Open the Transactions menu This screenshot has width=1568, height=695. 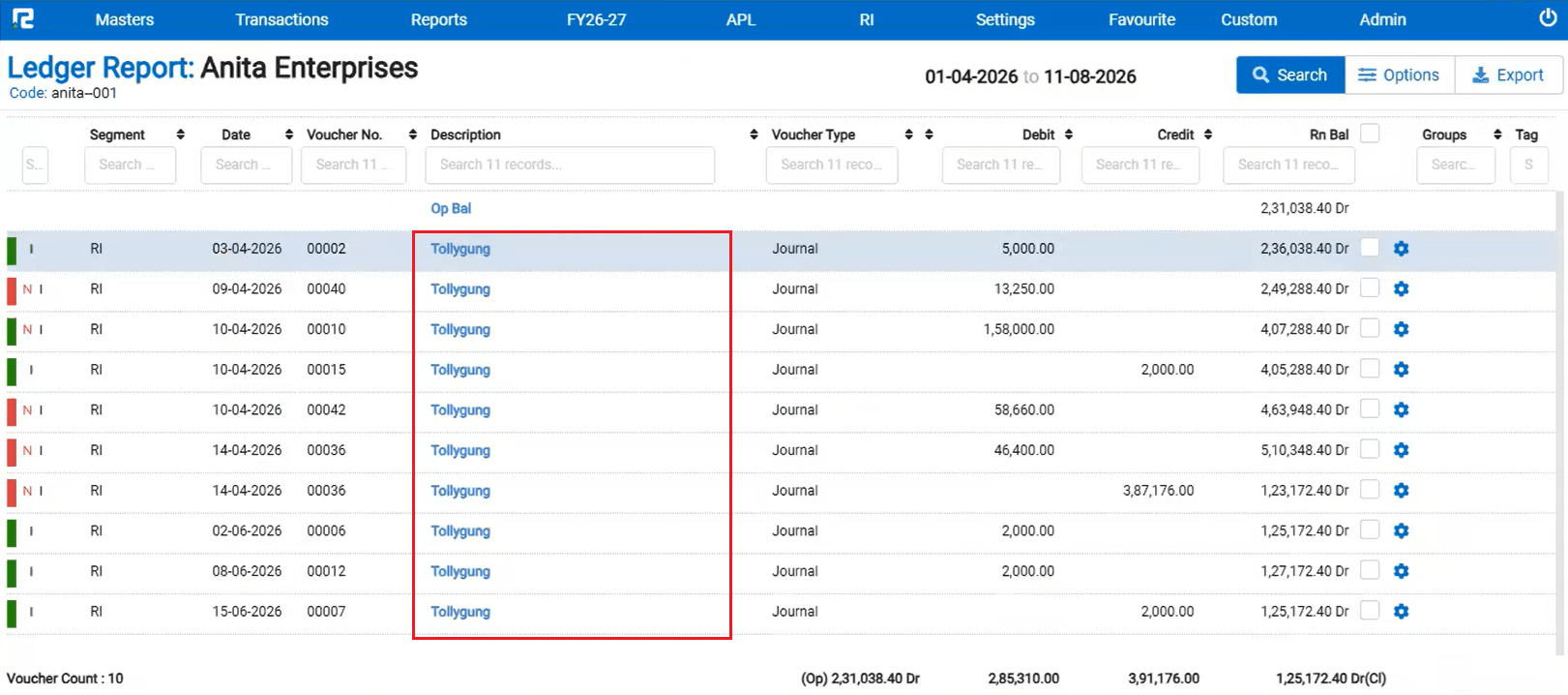click(281, 19)
